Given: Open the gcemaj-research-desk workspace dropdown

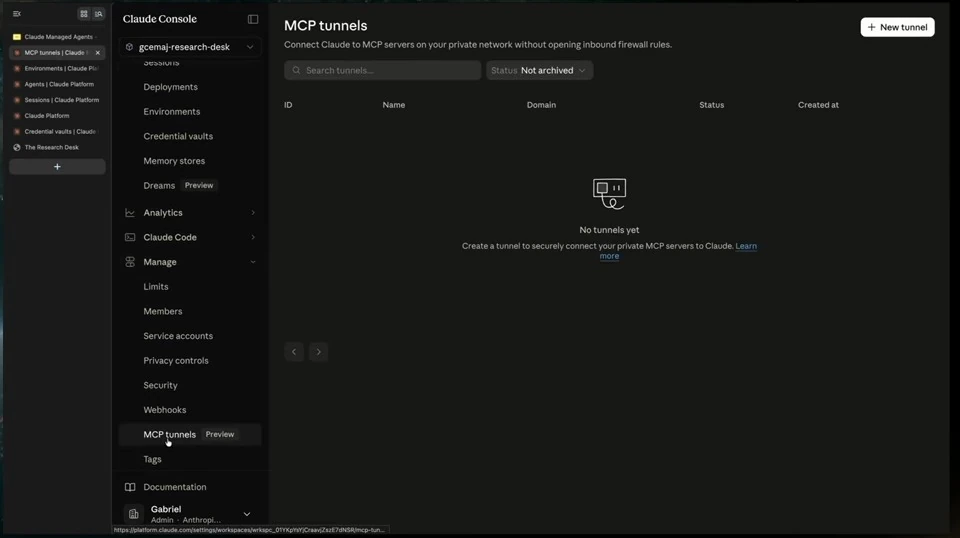Looking at the screenshot, I should coord(190,47).
